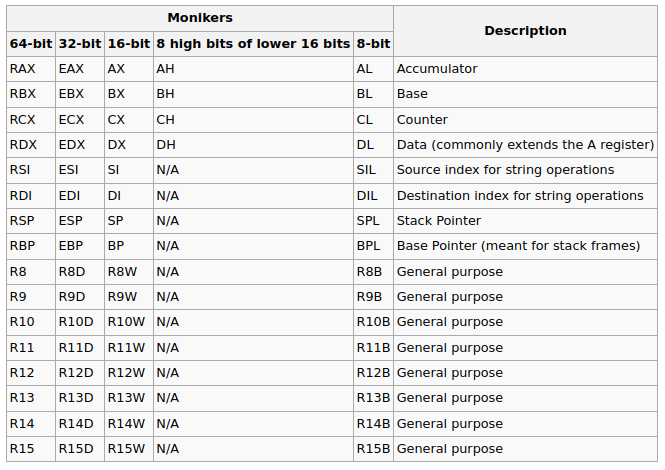The width and height of the screenshot is (665, 470).
Task: Click the Monikers header cell
Action: pos(200,18)
